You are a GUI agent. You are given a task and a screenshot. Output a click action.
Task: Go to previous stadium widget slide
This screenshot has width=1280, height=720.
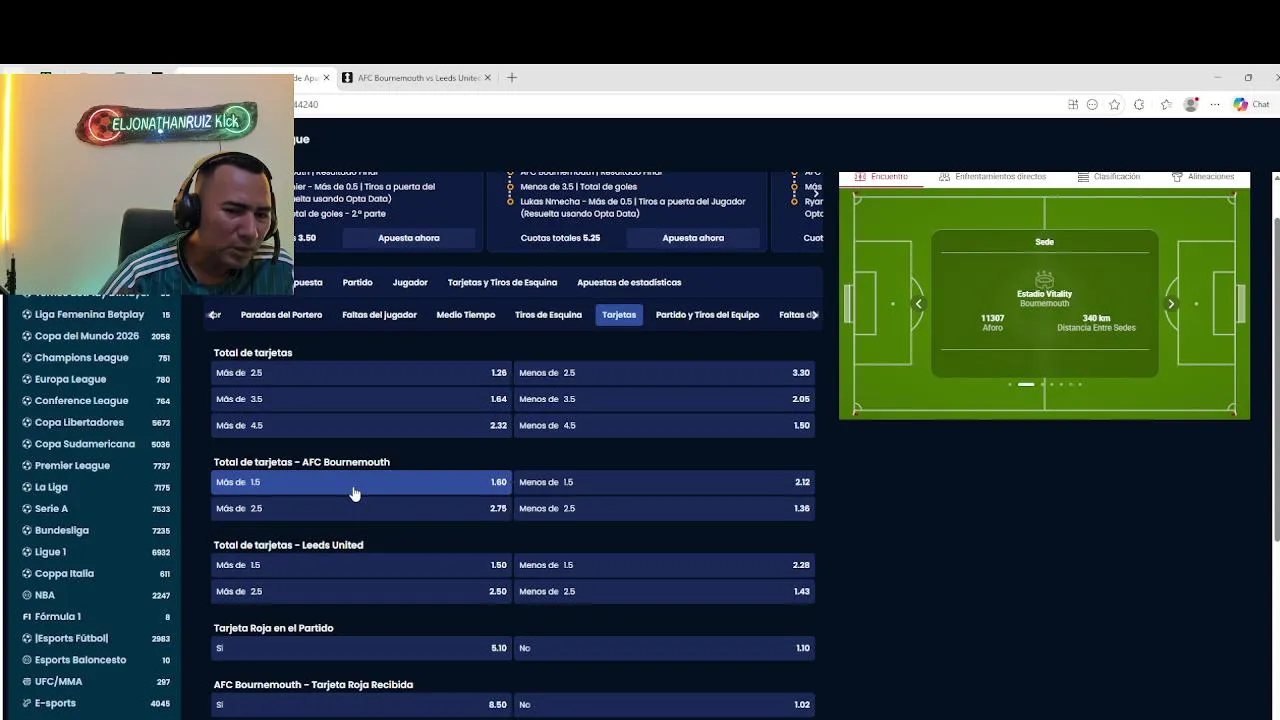click(x=918, y=304)
